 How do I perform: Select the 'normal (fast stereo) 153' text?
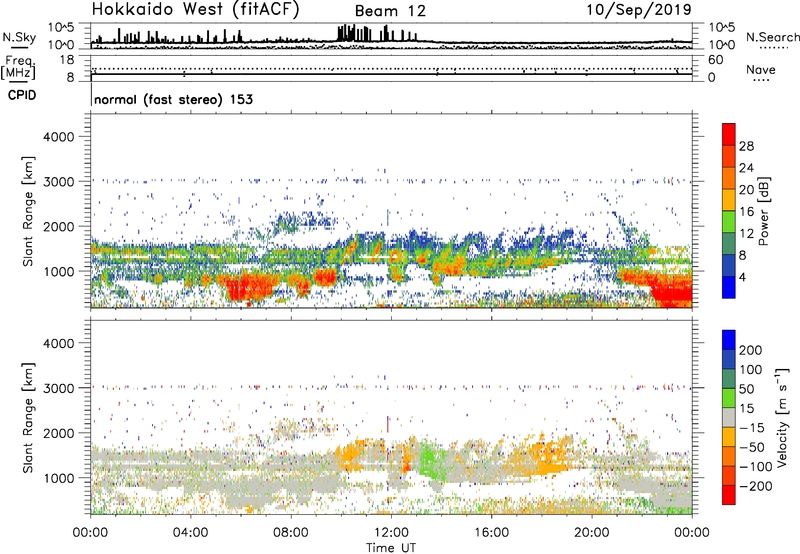point(173,99)
